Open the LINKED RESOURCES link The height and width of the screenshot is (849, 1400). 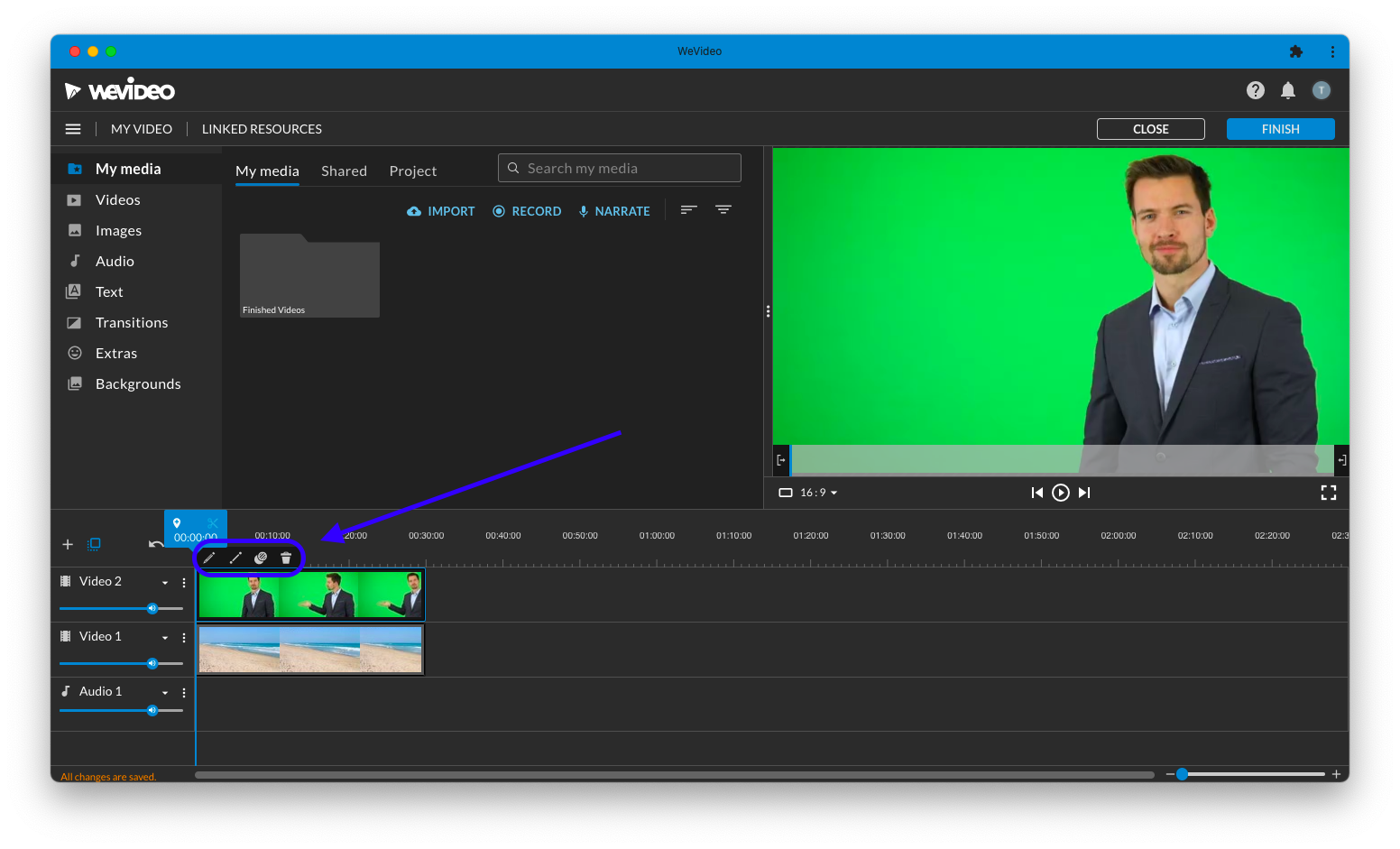tap(262, 129)
